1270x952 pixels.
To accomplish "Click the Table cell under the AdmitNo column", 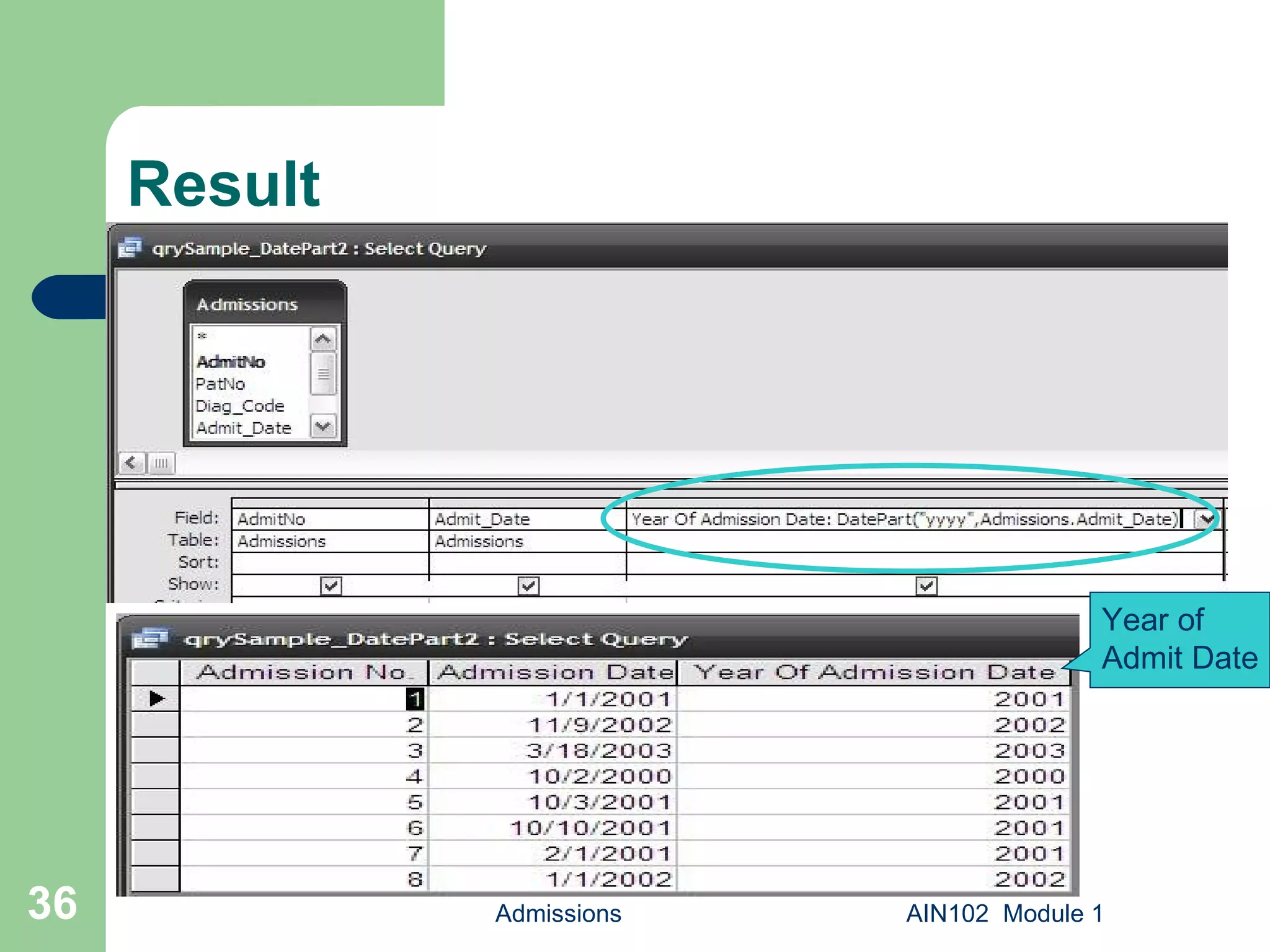I will pos(330,541).
